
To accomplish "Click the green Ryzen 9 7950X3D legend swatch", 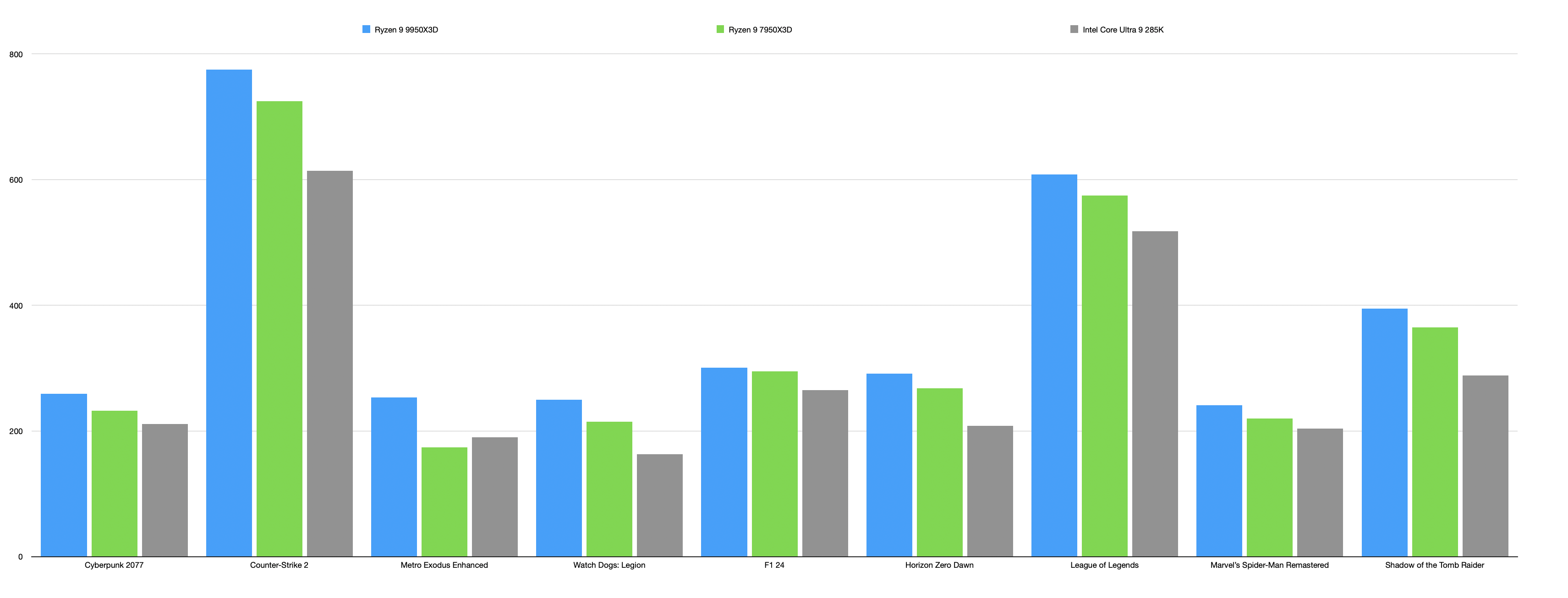I will (x=720, y=29).
